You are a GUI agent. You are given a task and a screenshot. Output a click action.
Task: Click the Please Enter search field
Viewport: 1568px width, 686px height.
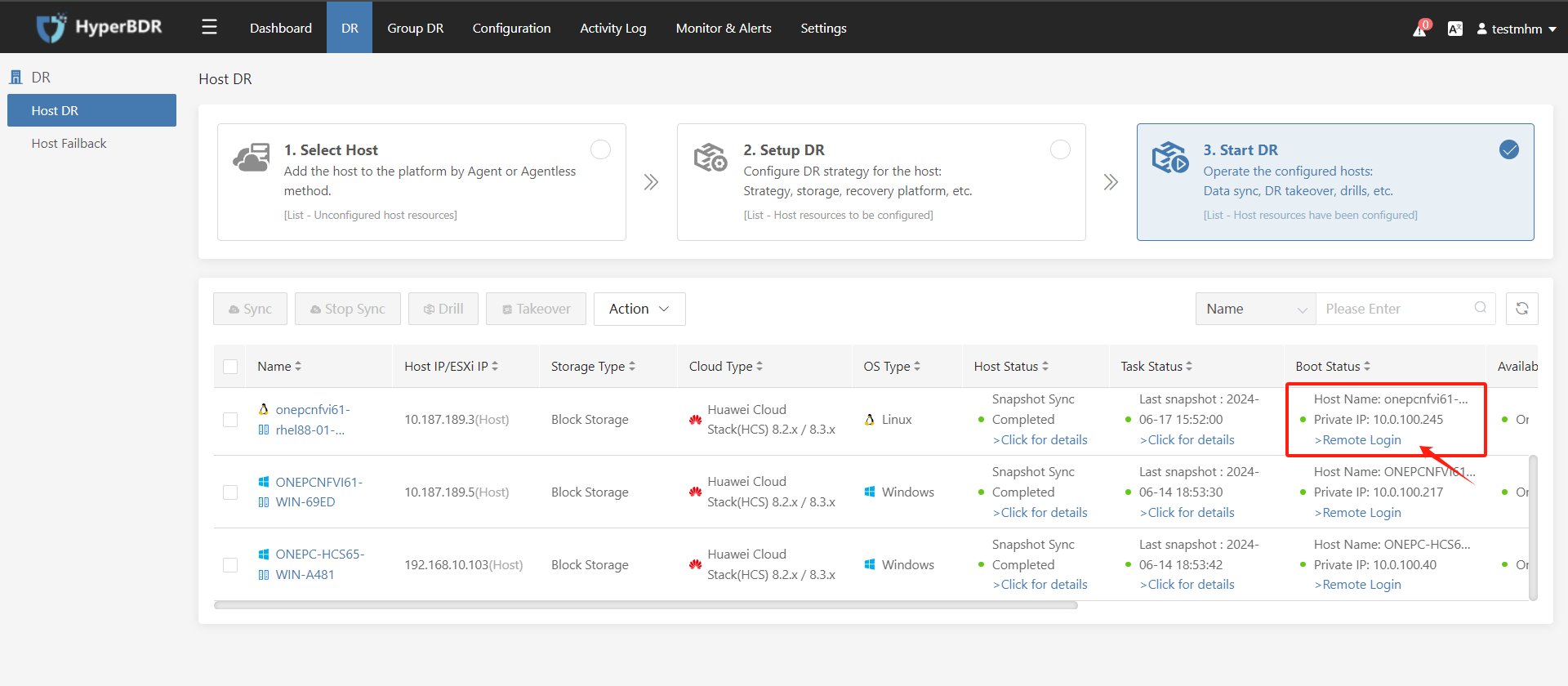point(1396,309)
